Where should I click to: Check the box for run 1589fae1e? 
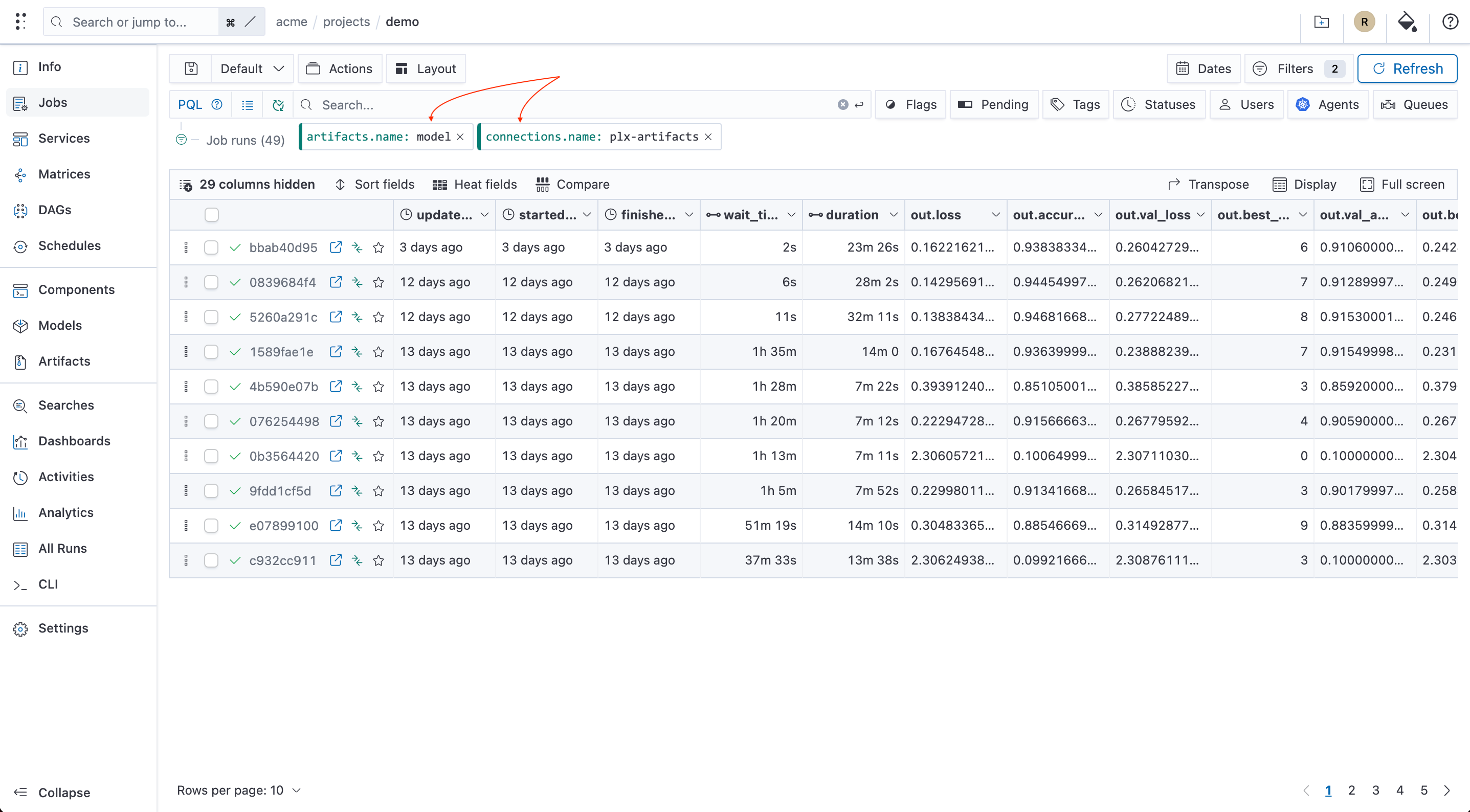[x=211, y=351]
